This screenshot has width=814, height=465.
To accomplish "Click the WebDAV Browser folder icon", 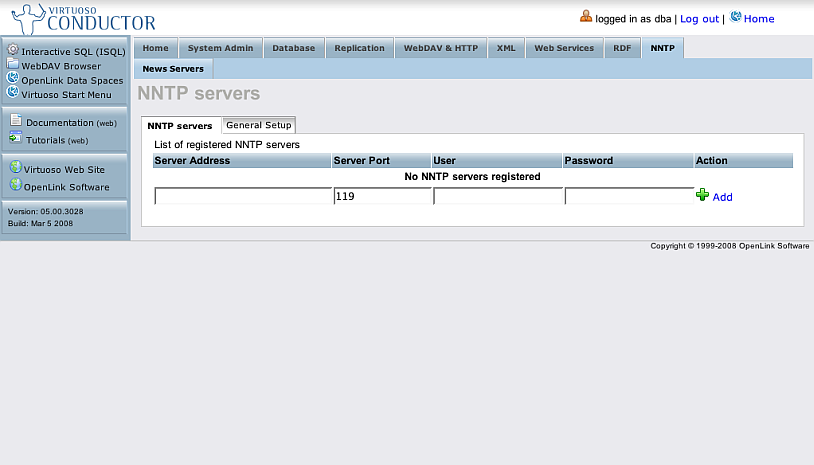I will tap(13, 64).
